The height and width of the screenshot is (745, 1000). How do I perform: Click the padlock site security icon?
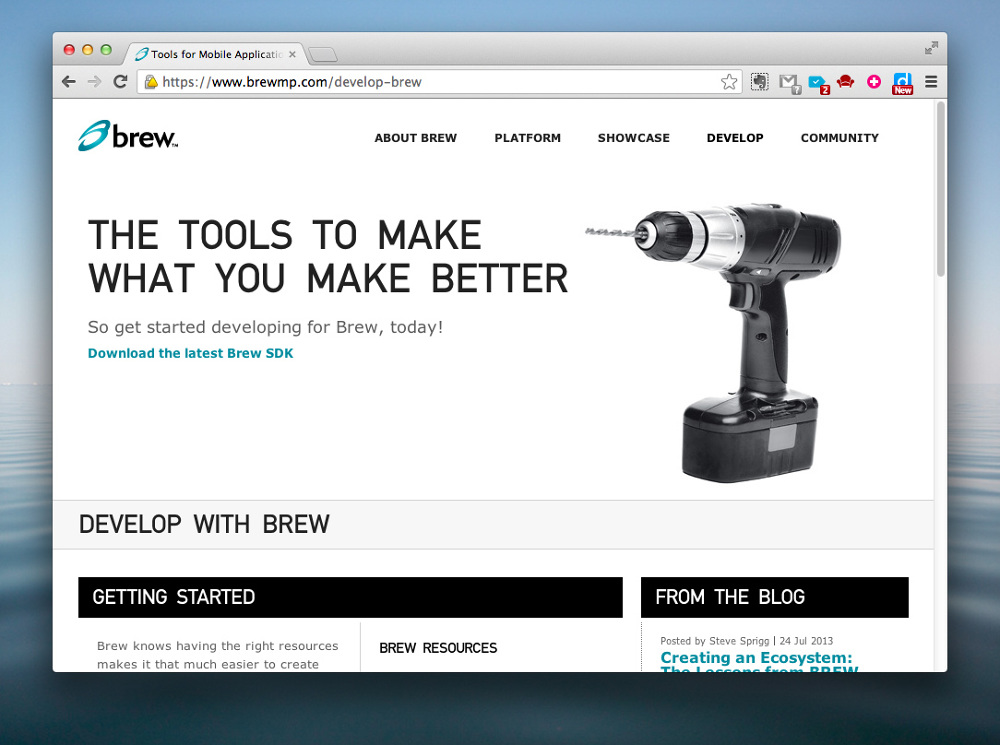pyautogui.click(x=151, y=82)
